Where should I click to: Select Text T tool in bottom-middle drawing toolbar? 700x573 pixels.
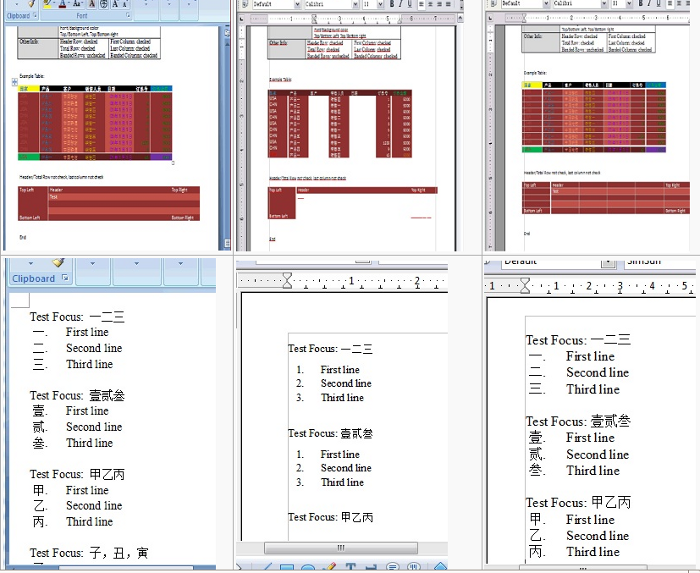pyautogui.click(x=350, y=568)
